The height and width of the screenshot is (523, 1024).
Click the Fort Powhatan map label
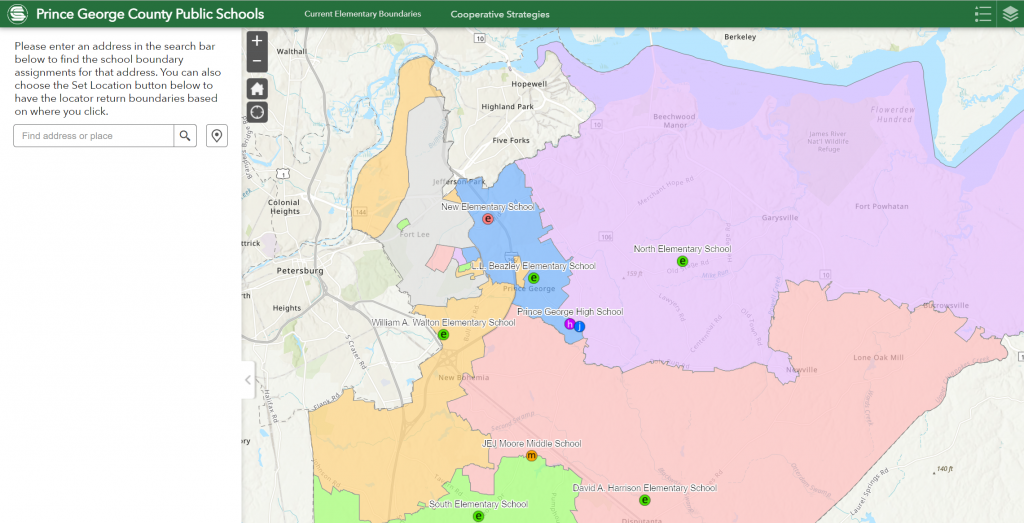click(882, 206)
